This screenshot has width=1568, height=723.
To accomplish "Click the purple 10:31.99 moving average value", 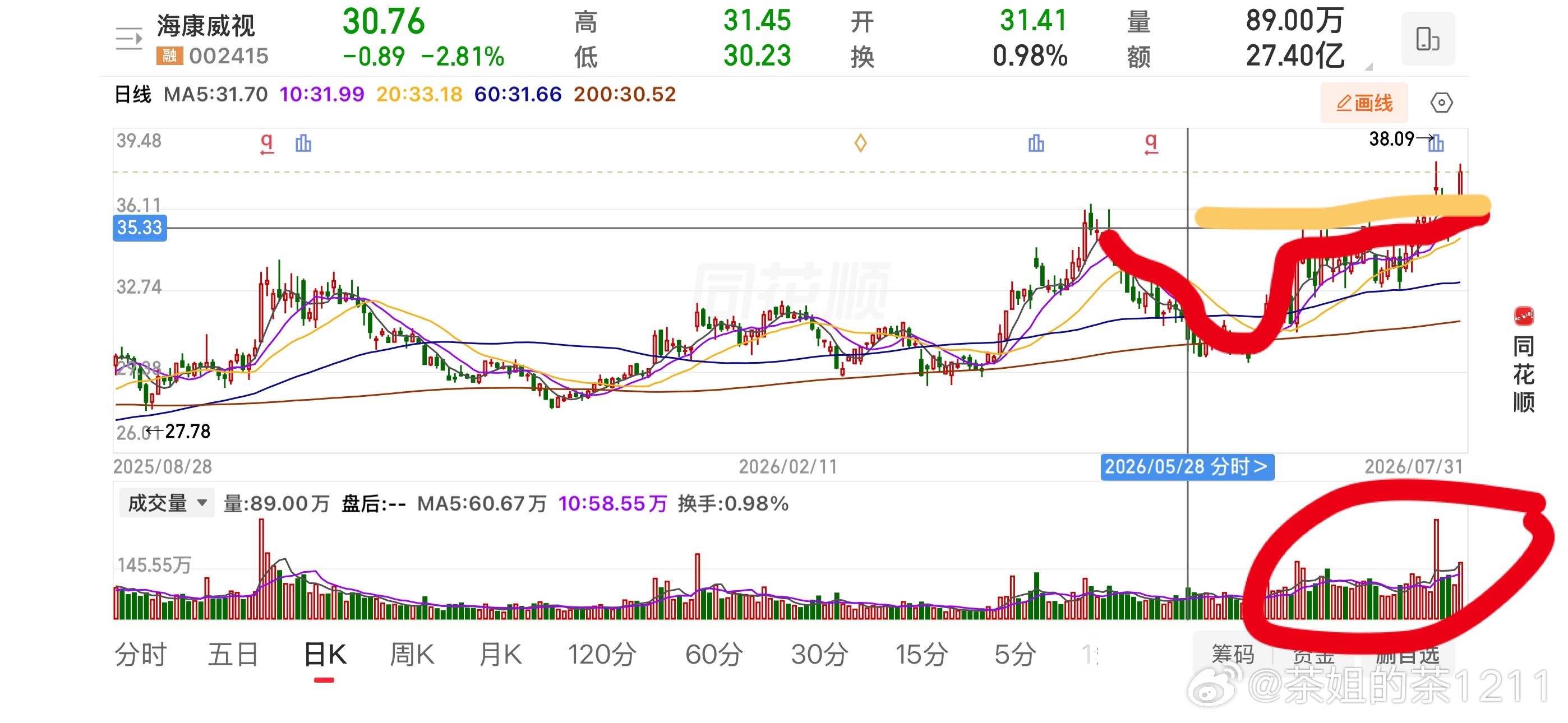I will (x=322, y=94).
